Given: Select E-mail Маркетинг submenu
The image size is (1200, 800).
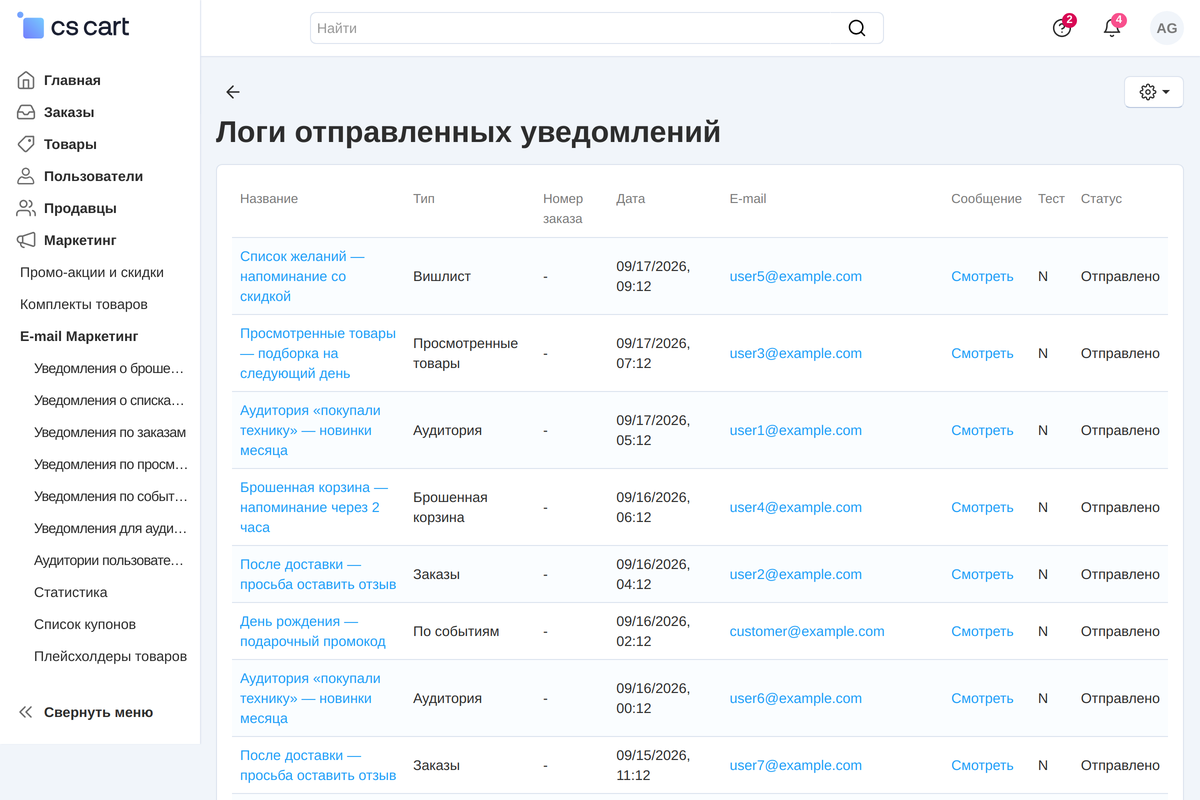Looking at the screenshot, I should 79,336.
